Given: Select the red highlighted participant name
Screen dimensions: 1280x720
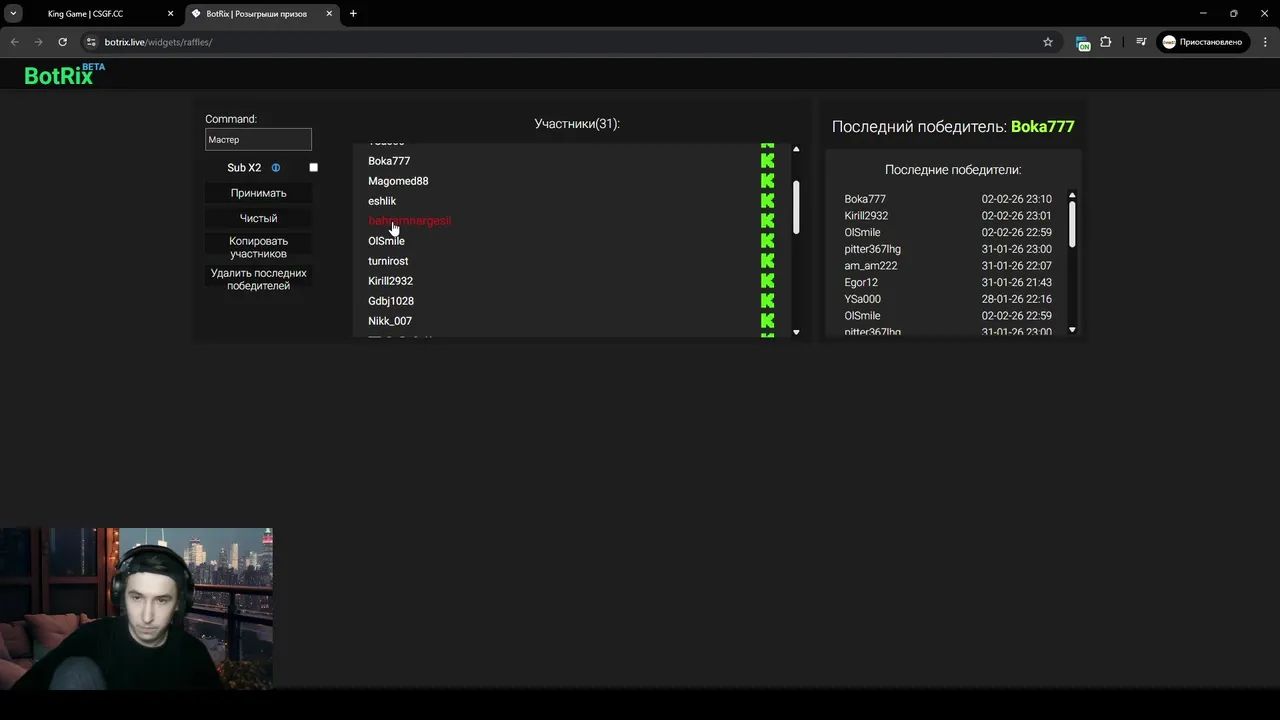Looking at the screenshot, I should (x=410, y=221).
